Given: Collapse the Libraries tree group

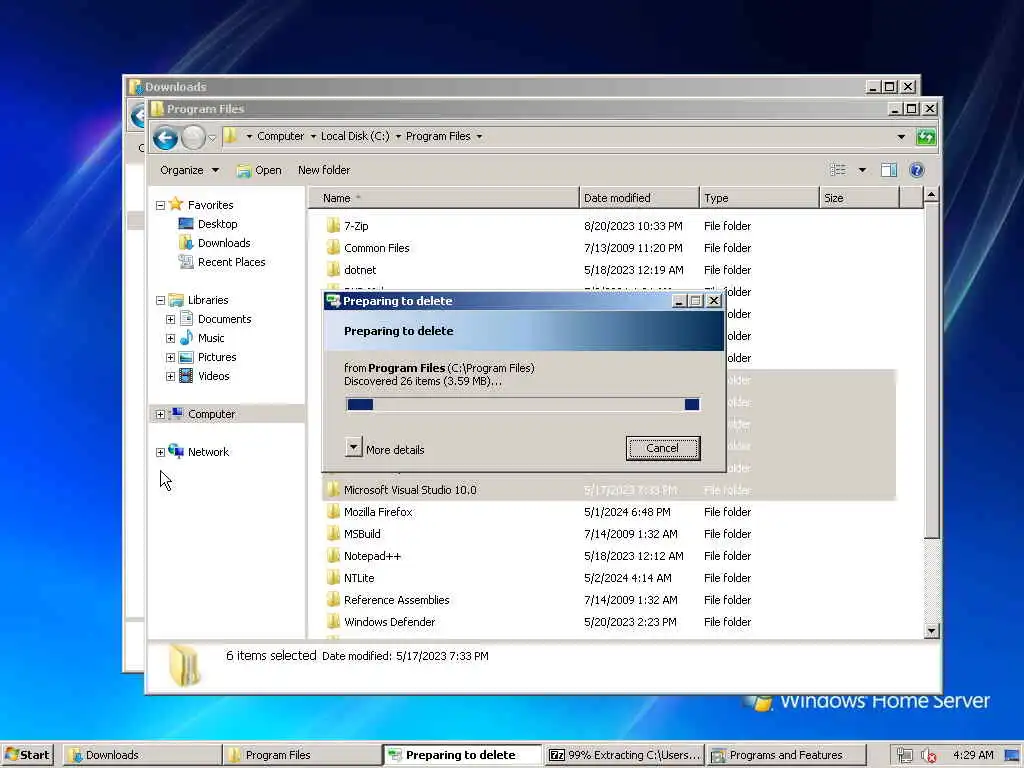Looking at the screenshot, I should point(161,301).
